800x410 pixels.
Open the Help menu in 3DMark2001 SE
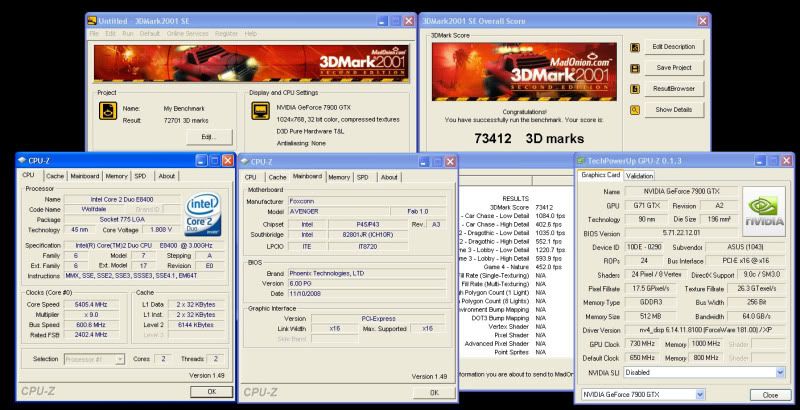coord(251,34)
